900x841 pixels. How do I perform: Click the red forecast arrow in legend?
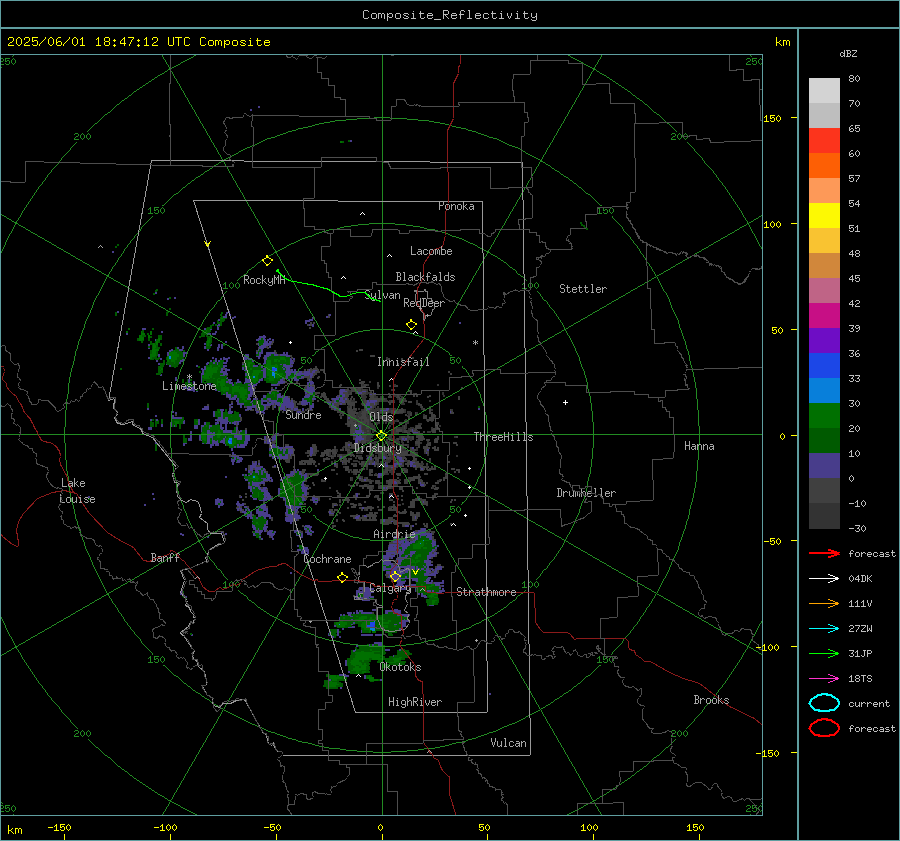pos(824,553)
